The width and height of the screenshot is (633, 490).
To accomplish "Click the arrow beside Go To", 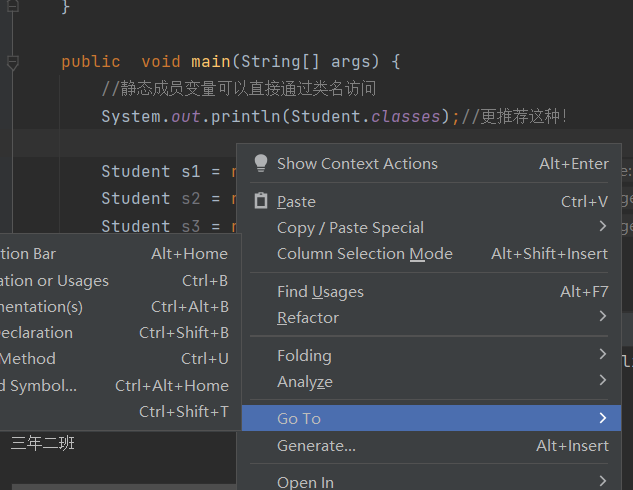I will [602, 418].
